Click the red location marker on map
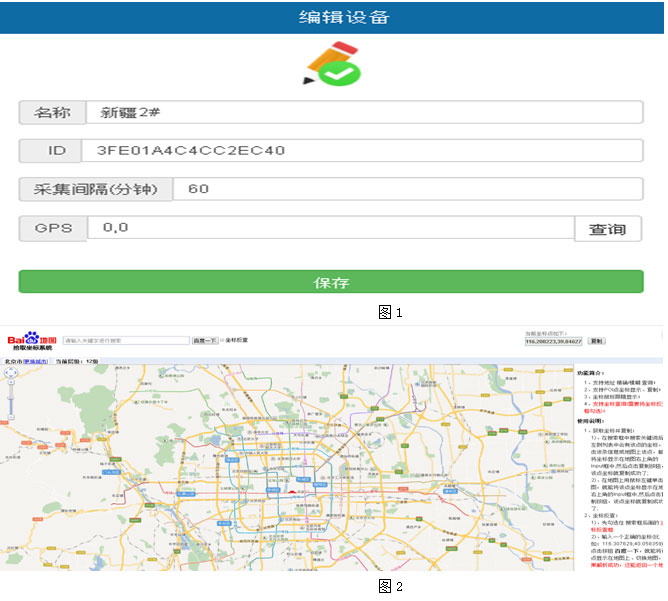 tap(291, 490)
